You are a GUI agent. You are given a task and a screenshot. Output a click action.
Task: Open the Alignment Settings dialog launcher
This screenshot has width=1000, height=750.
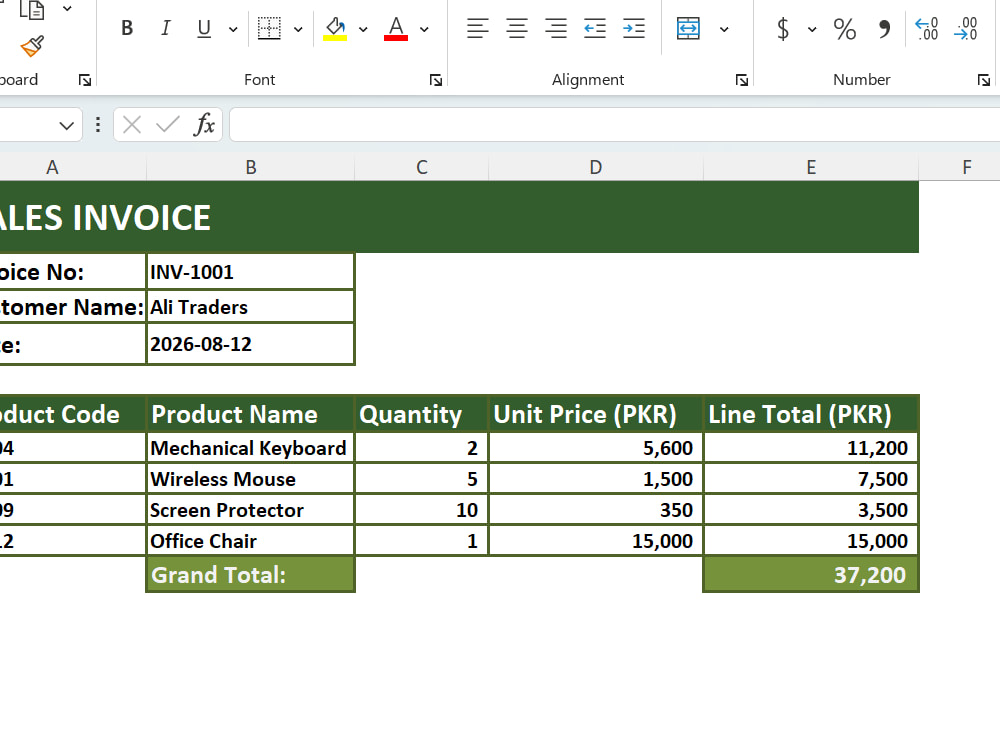(741, 80)
